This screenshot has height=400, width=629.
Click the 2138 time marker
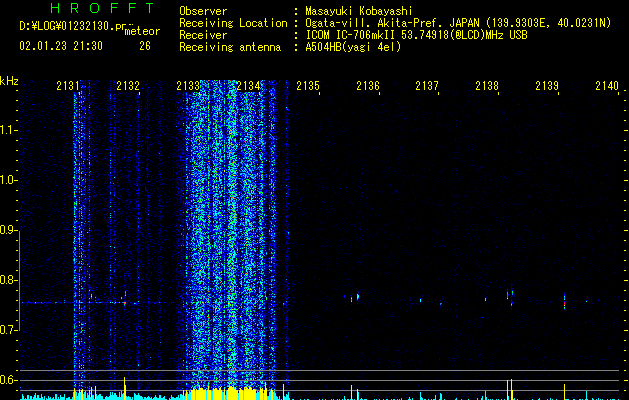click(487, 86)
